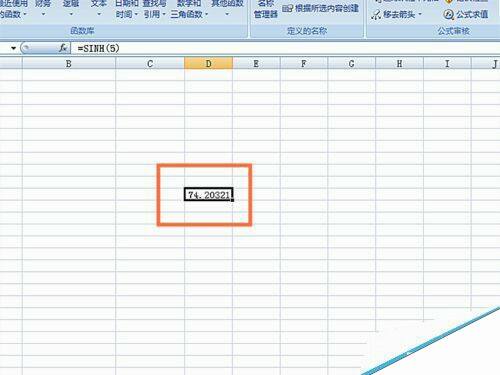Open the 日期和时间 functions dropdown
Viewport: 500px width, 375px height.
tap(127, 9)
